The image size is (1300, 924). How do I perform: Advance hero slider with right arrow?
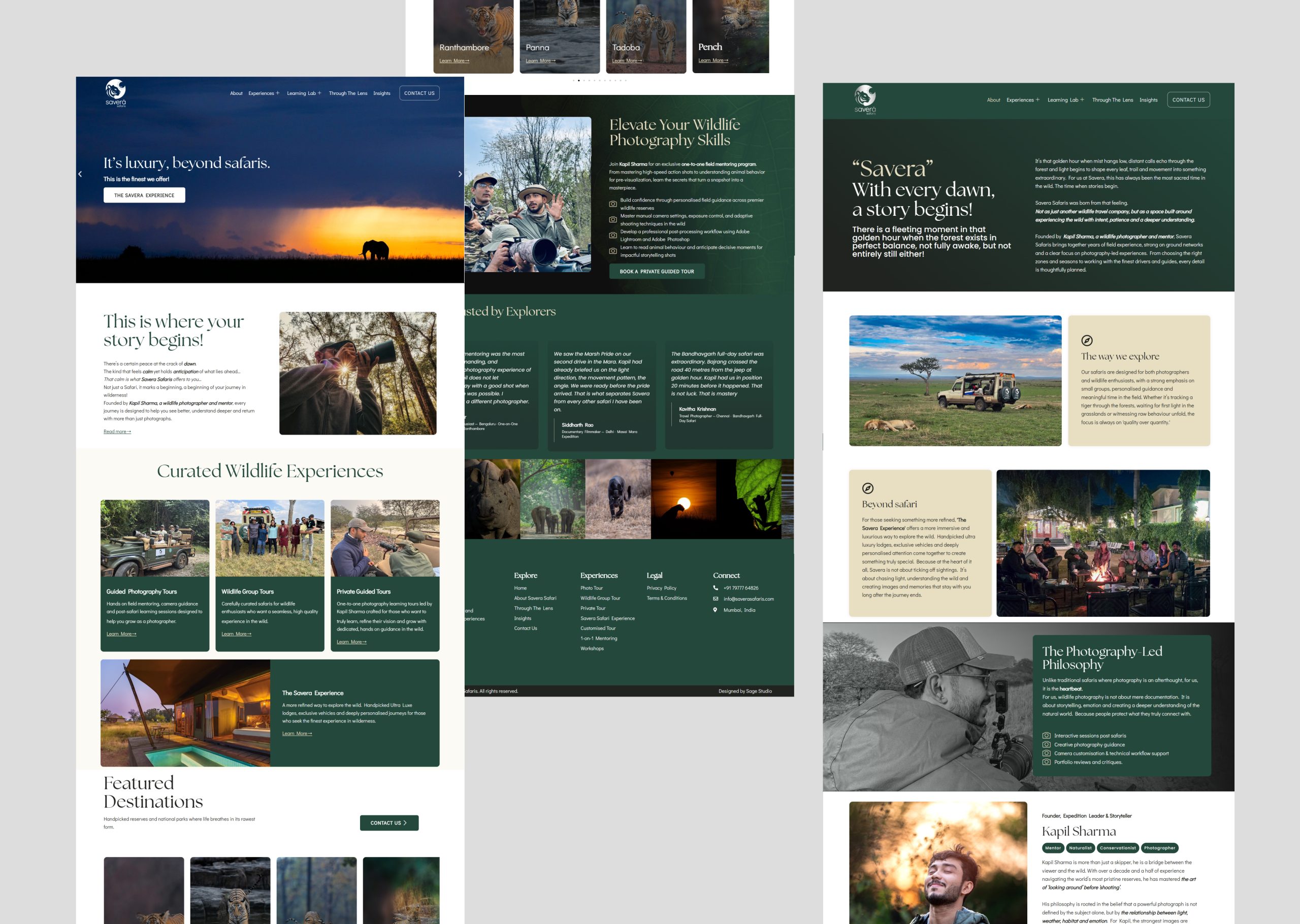point(460,174)
